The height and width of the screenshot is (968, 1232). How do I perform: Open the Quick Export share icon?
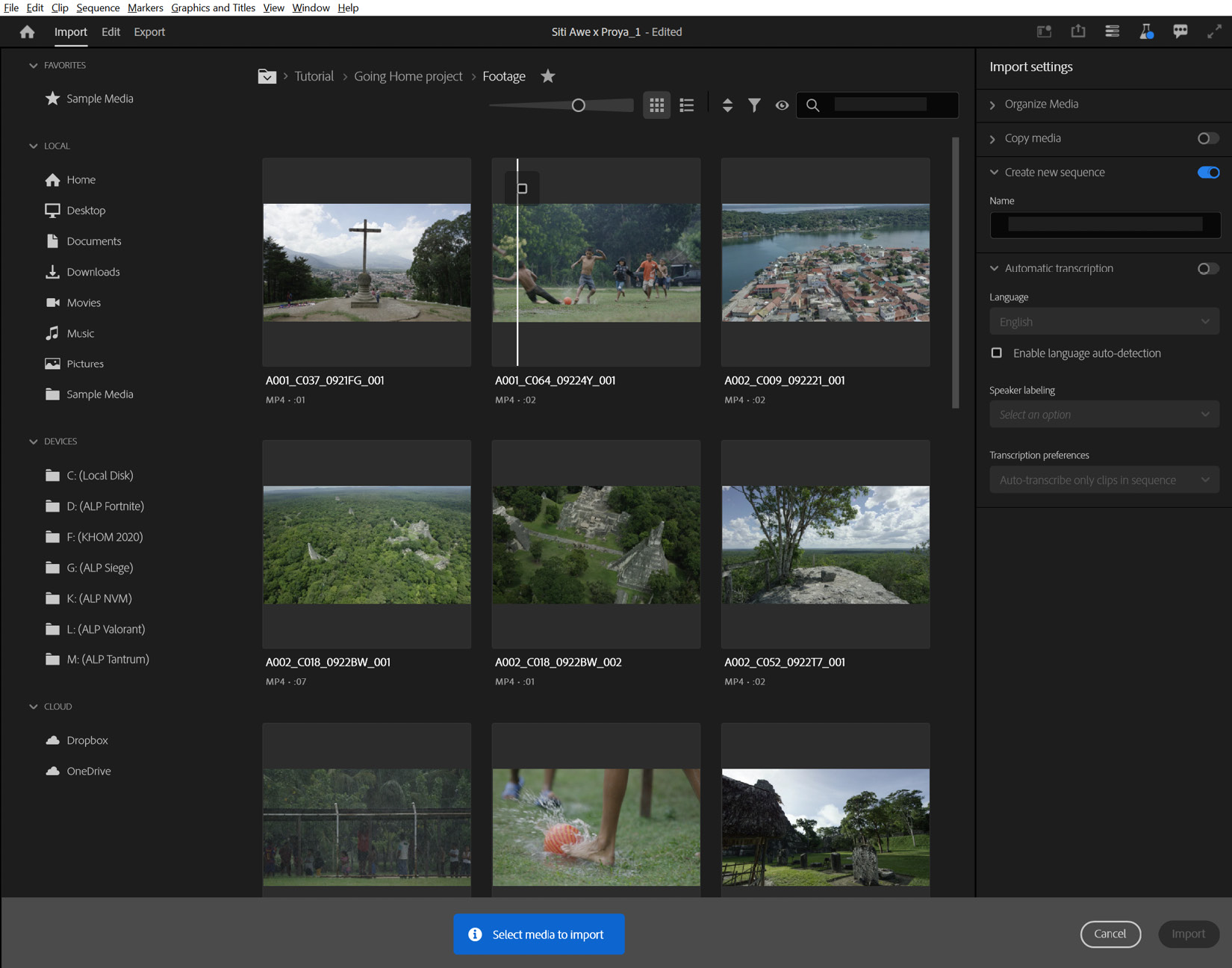[x=1078, y=31]
